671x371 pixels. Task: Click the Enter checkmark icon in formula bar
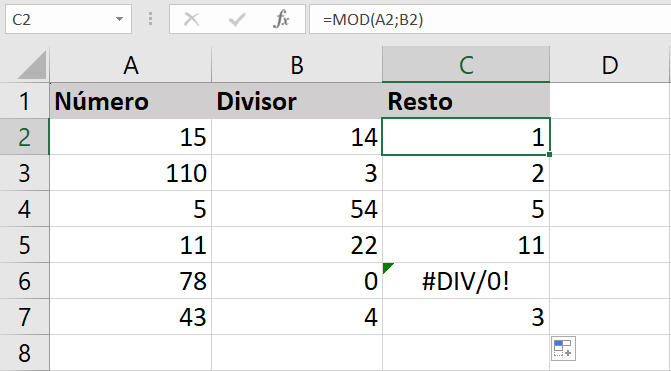click(x=237, y=19)
